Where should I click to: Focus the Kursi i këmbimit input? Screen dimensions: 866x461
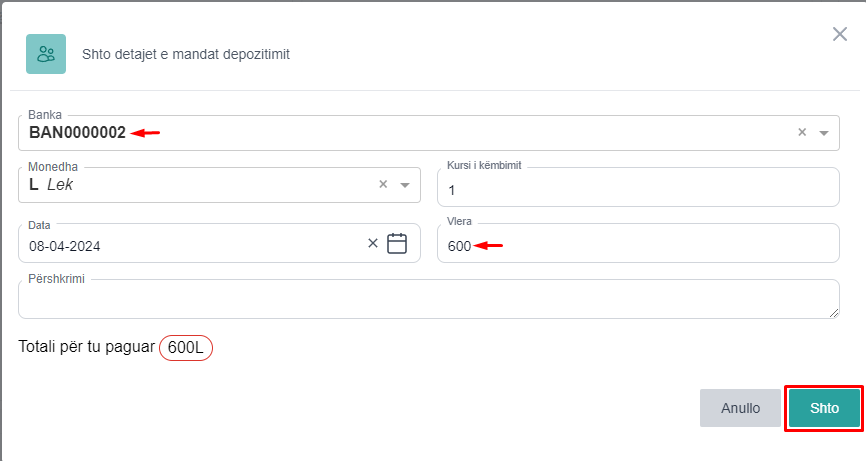[x=638, y=190]
